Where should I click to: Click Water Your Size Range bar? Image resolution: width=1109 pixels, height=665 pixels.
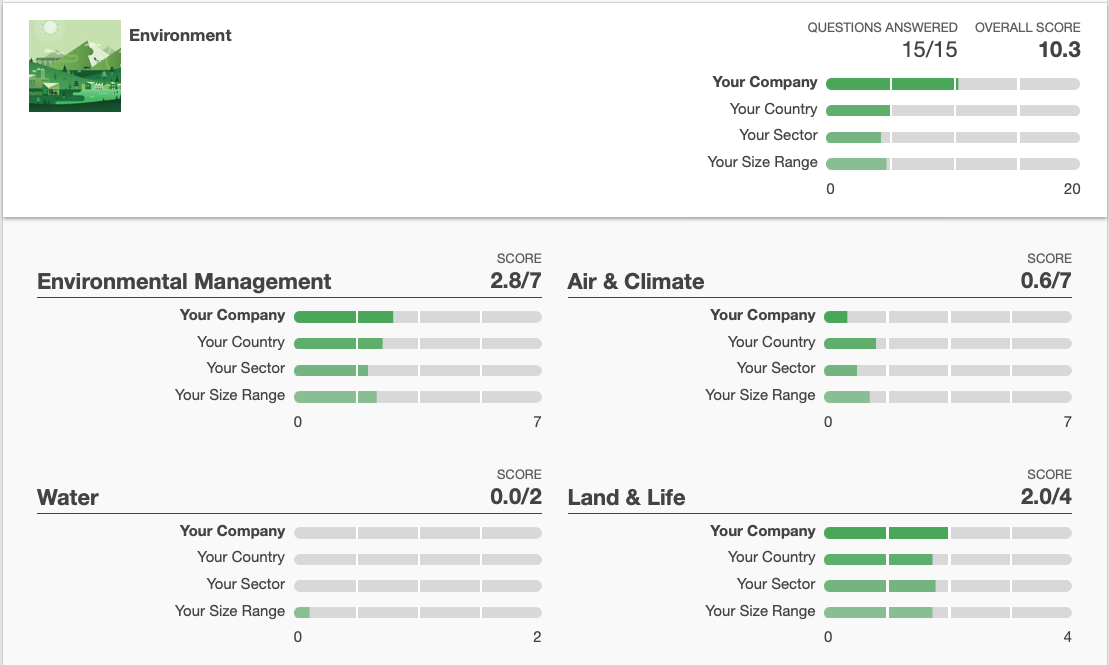417,612
